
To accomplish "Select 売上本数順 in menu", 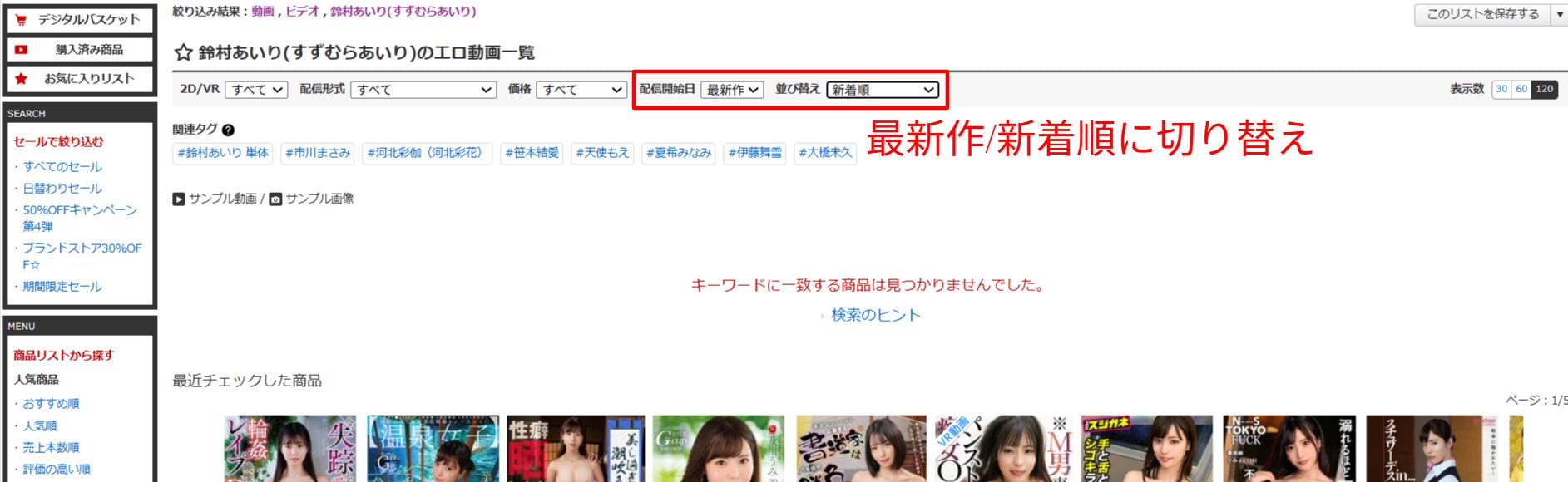I will coord(51,448).
